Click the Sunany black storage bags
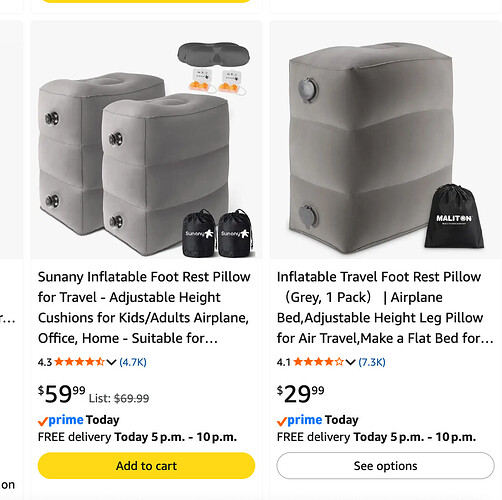The image size is (502, 500). point(218,233)
